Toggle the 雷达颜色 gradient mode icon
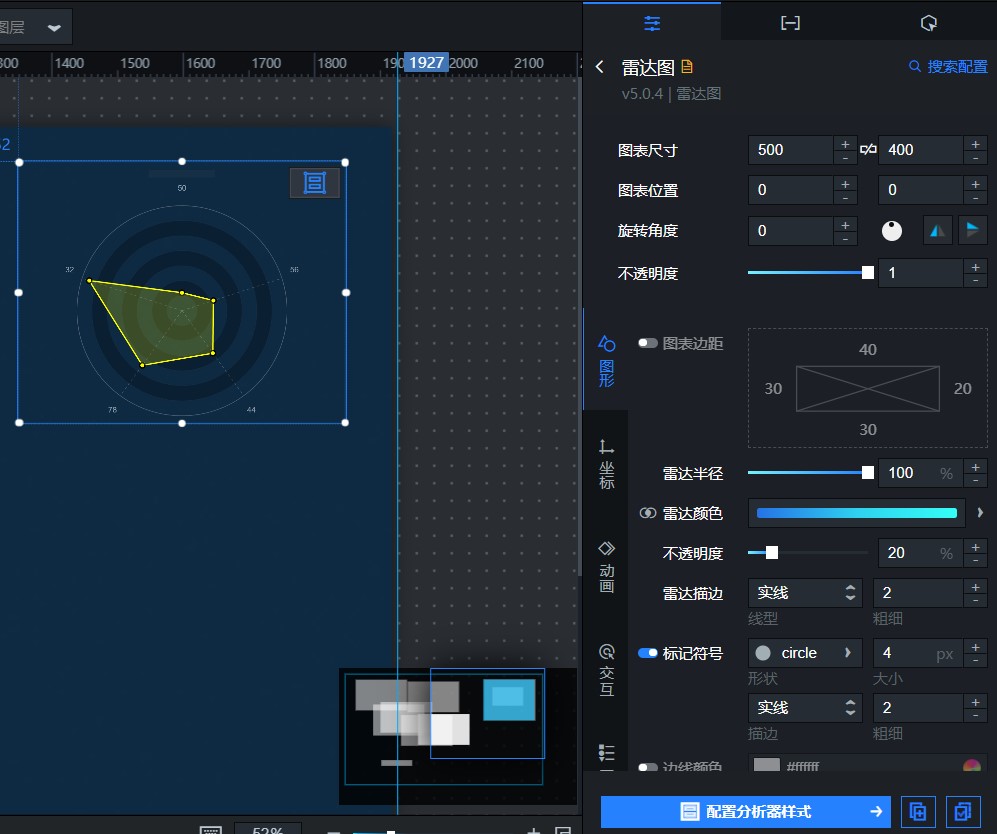 [x=647, y=513]
